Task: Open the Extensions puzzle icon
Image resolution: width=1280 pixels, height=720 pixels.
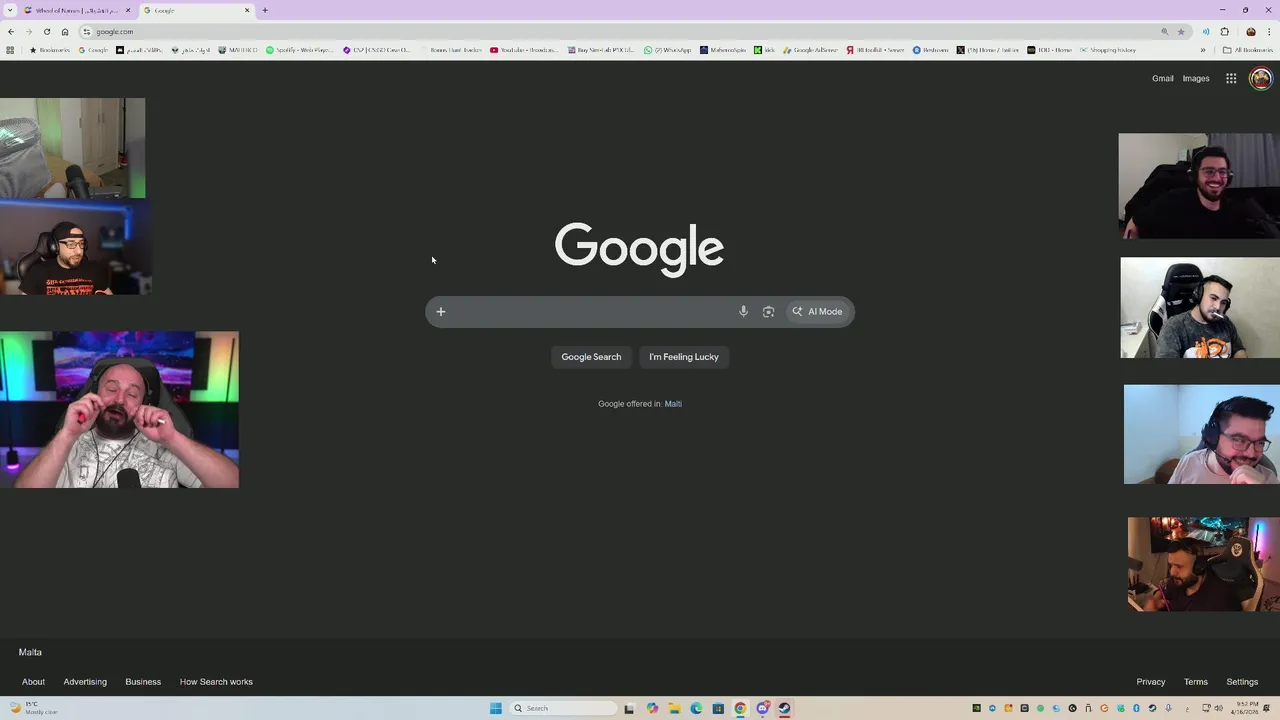Action: [x=1225, y=31]
